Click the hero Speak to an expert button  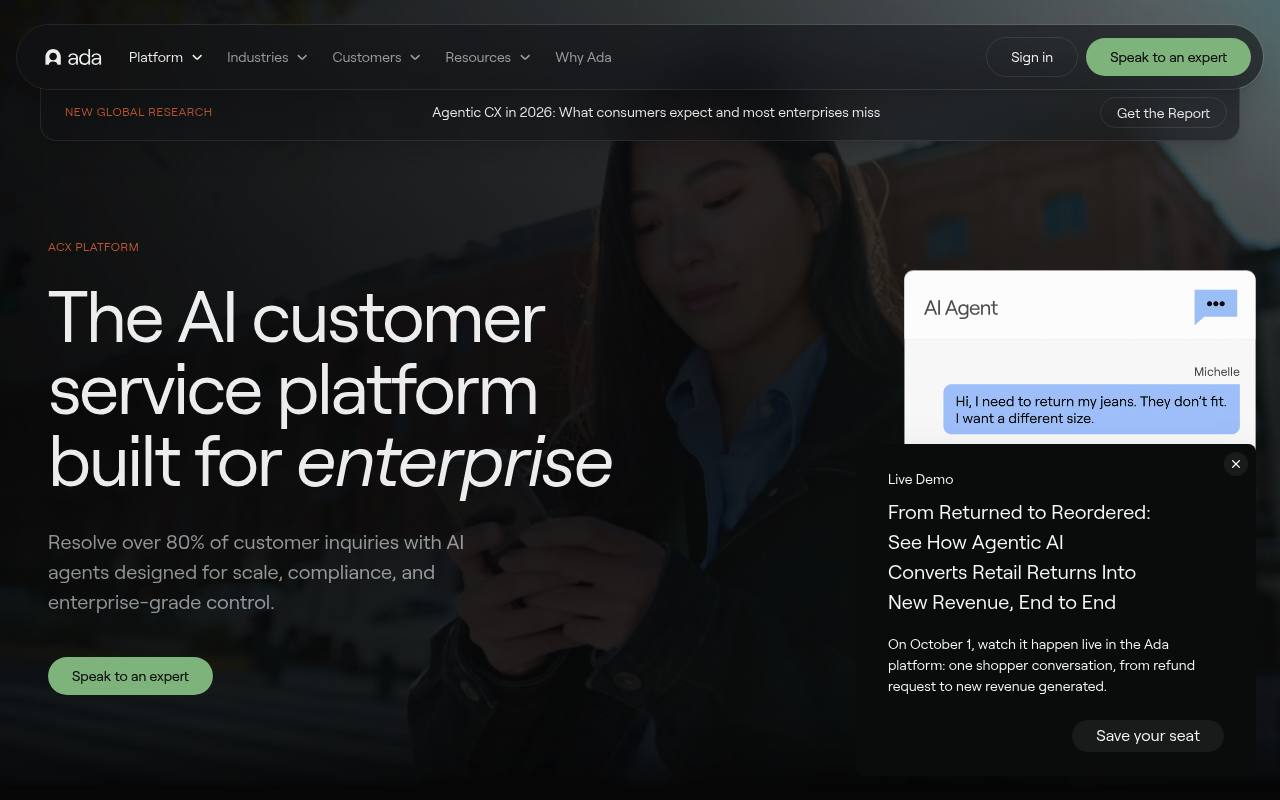(x=130, y=676)
